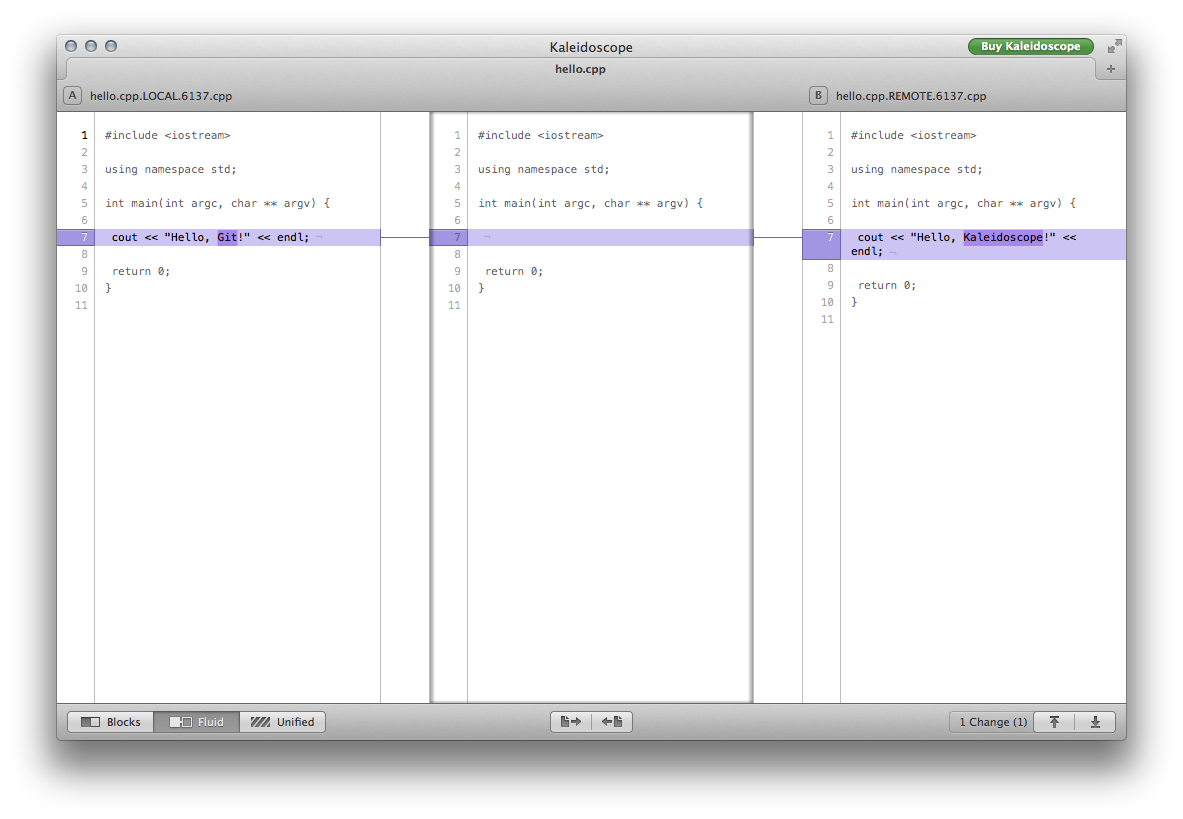1183x819 pixels.
Task: Add a new tab with plus icon
Action: (1111, 69)
